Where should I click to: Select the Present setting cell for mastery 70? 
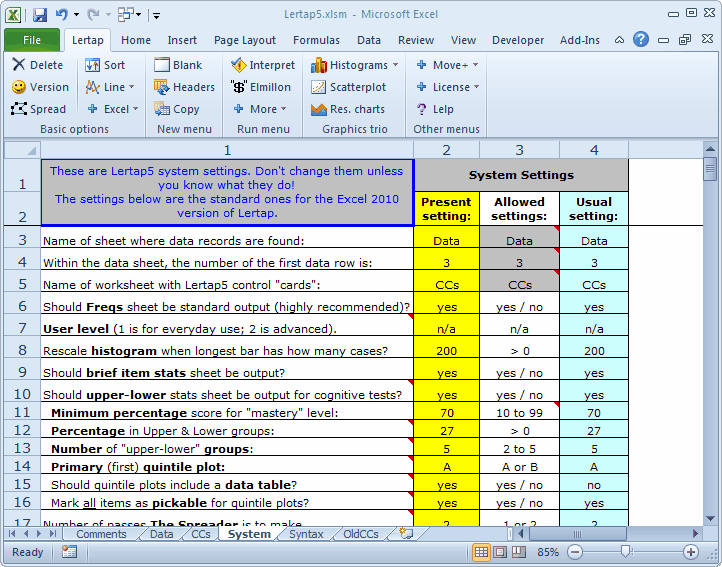coord(447,411)
